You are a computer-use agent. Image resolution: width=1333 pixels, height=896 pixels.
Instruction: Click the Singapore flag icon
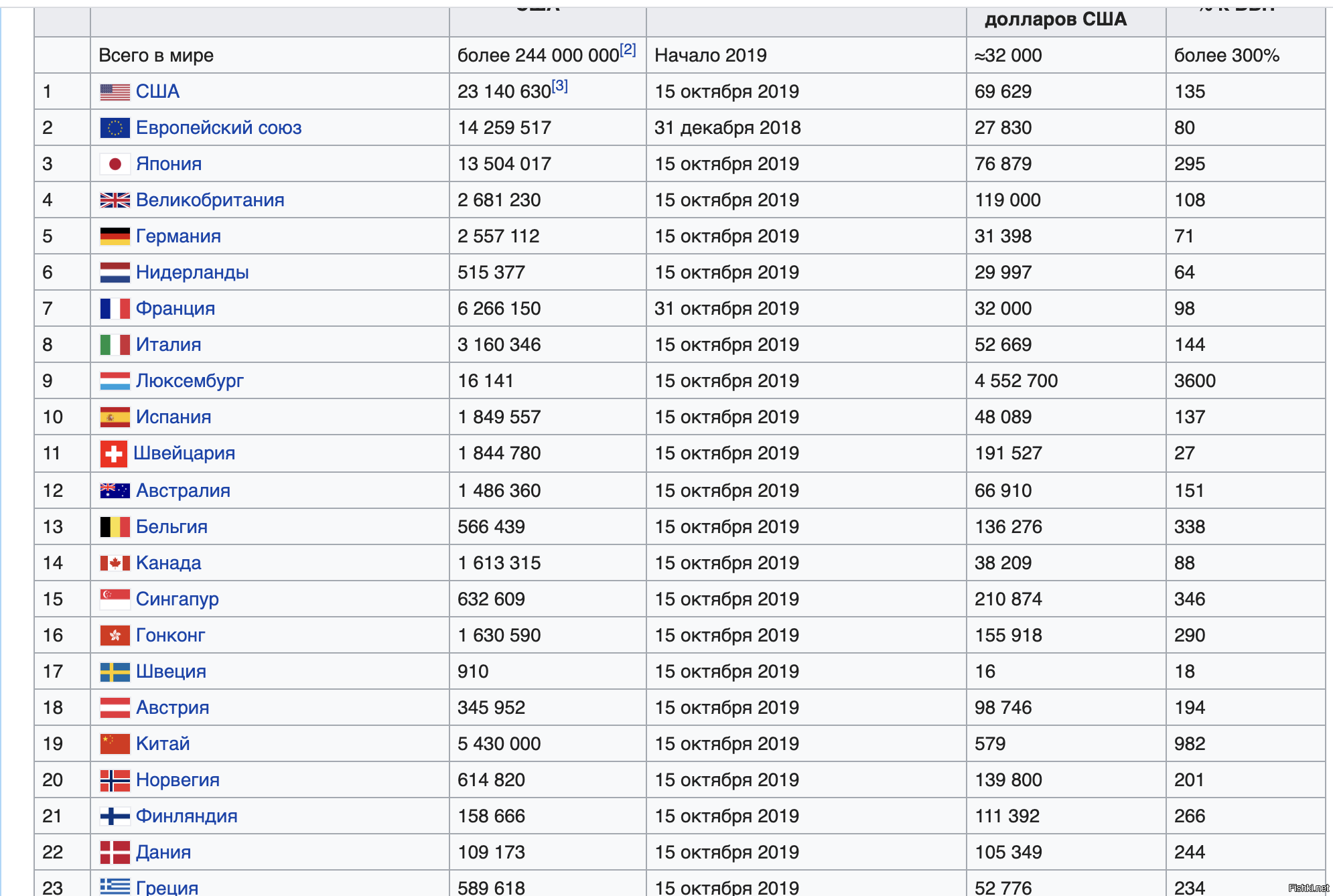[115, 599]
